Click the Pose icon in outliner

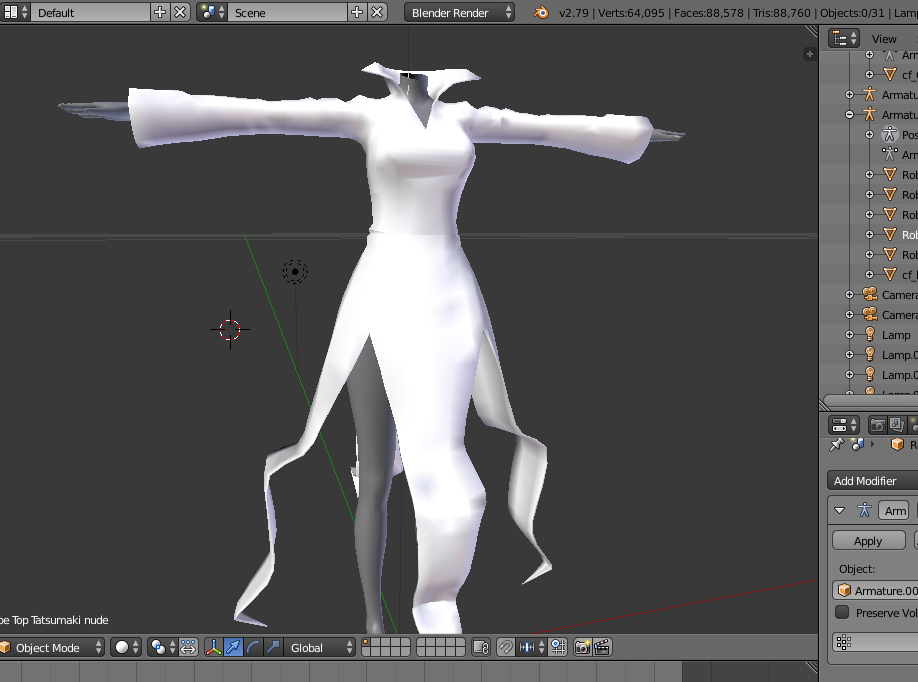click(x=890, y=135)
